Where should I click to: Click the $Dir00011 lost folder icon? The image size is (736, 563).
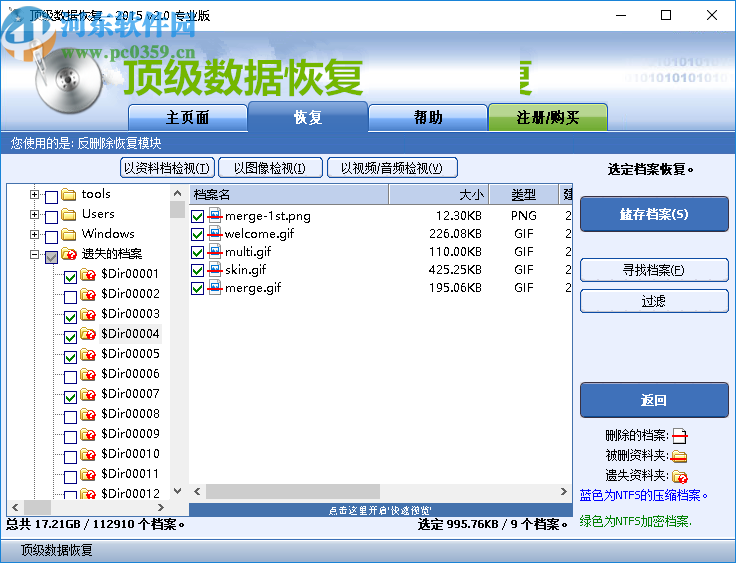[88, 474]
